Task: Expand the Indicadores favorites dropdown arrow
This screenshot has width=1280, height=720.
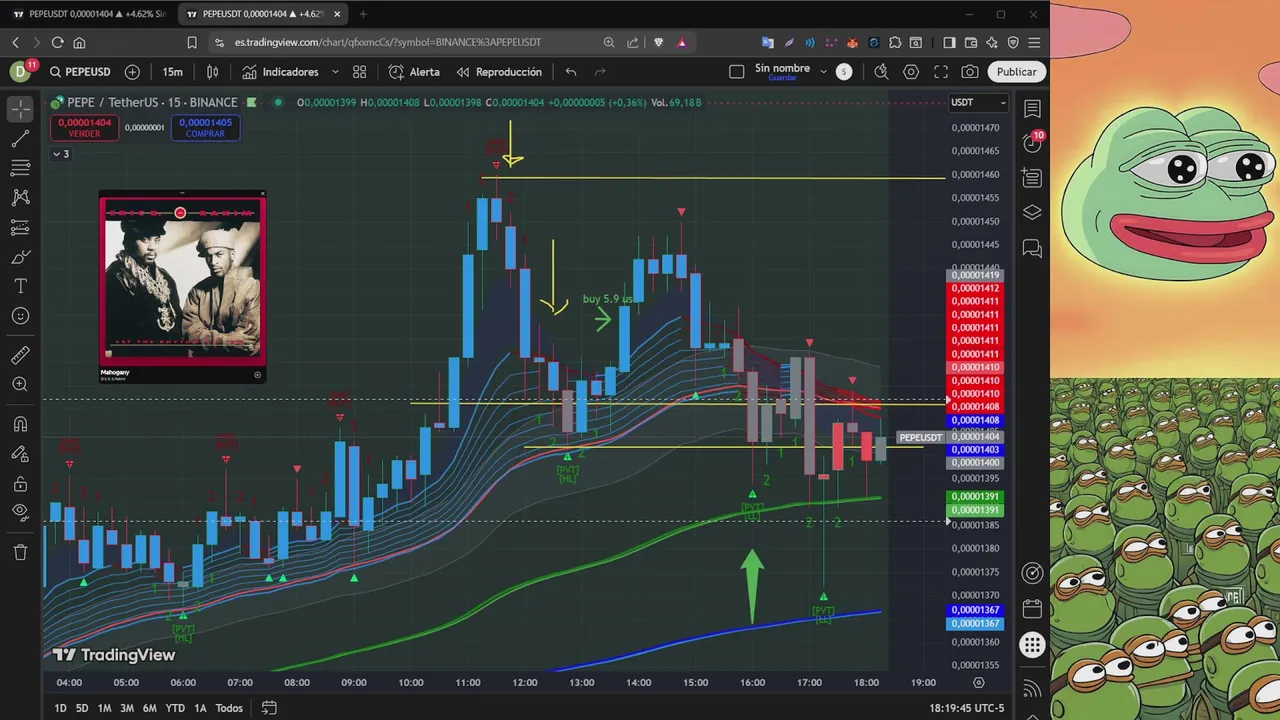Action: (x=335, y=72)
